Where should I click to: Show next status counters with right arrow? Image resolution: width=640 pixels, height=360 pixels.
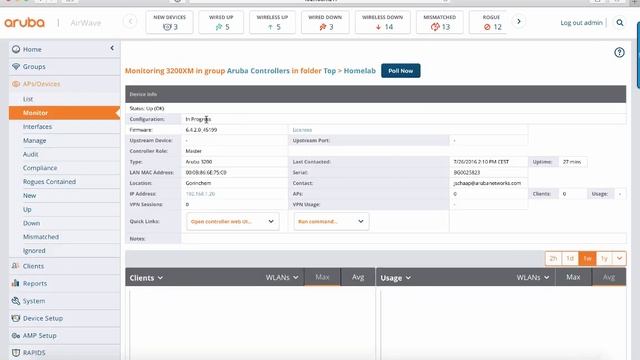[x=519, y=22]
